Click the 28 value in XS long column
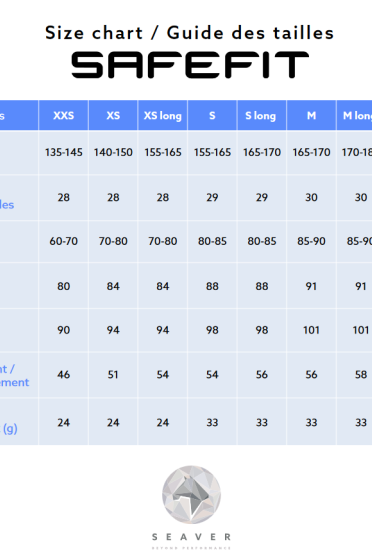 pos(163,198)
